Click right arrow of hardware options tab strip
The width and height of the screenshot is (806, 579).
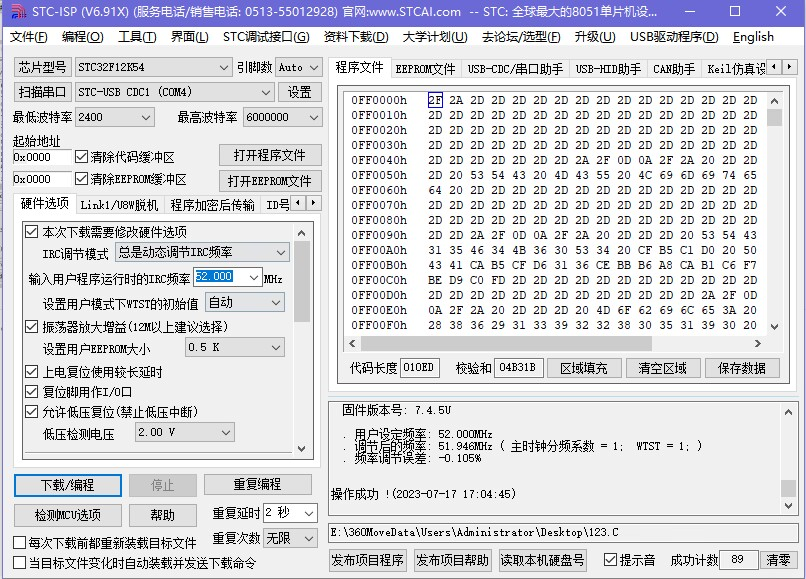coord(314,203)
